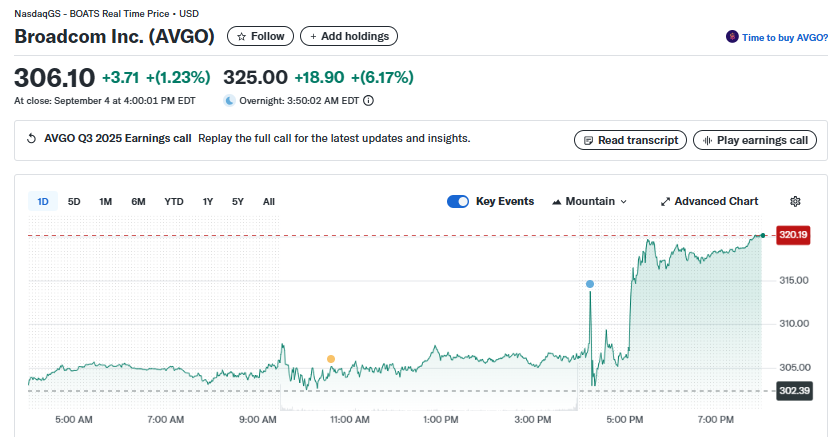Click the +18.90 overnight change value
This screenshot has width=836, height=437.
pos(319,77)
